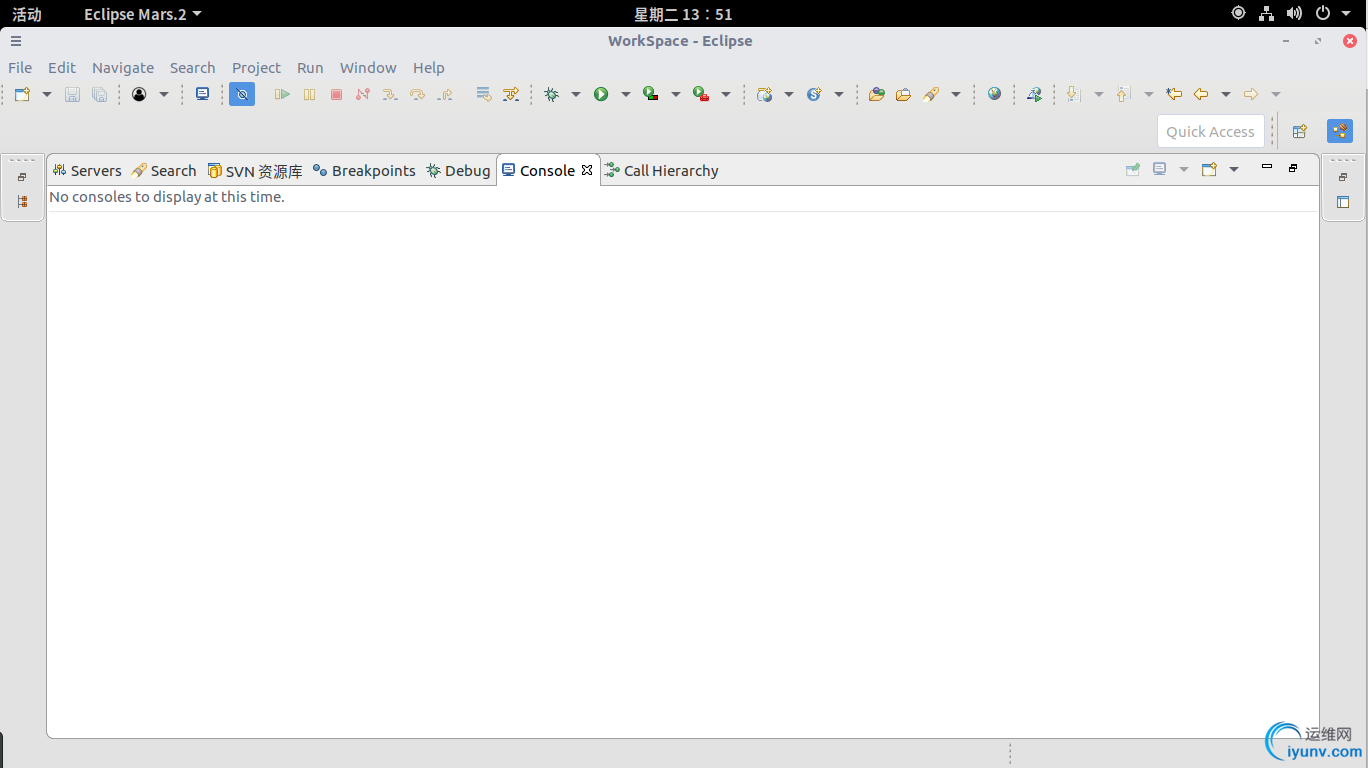Click the Last Edit Location icon
The image size is (1368, 768).
pyautogui.click(x=1174, y=94)
